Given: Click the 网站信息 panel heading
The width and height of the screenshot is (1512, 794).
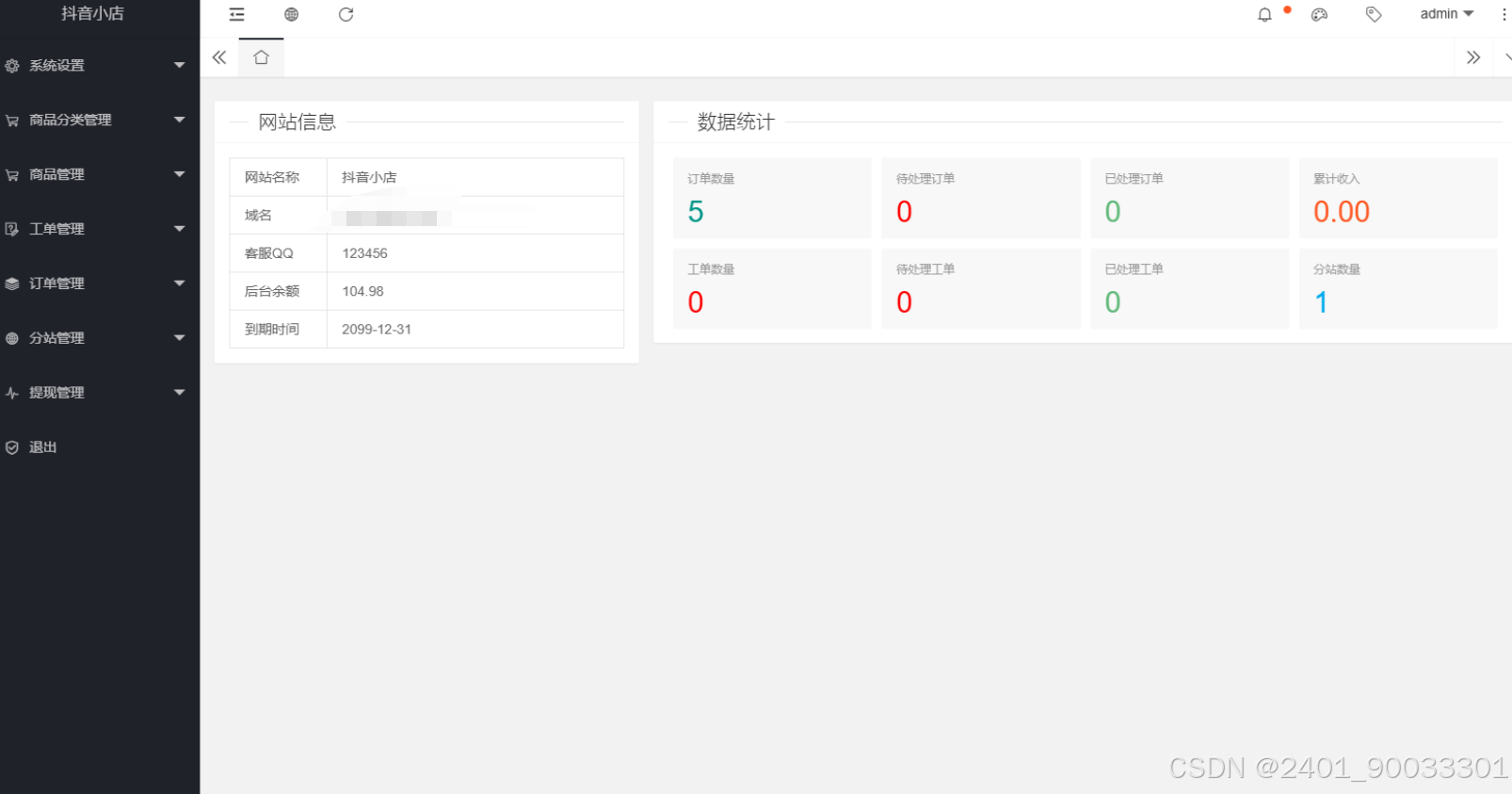Looking at the screenshot, I should 298,122.
